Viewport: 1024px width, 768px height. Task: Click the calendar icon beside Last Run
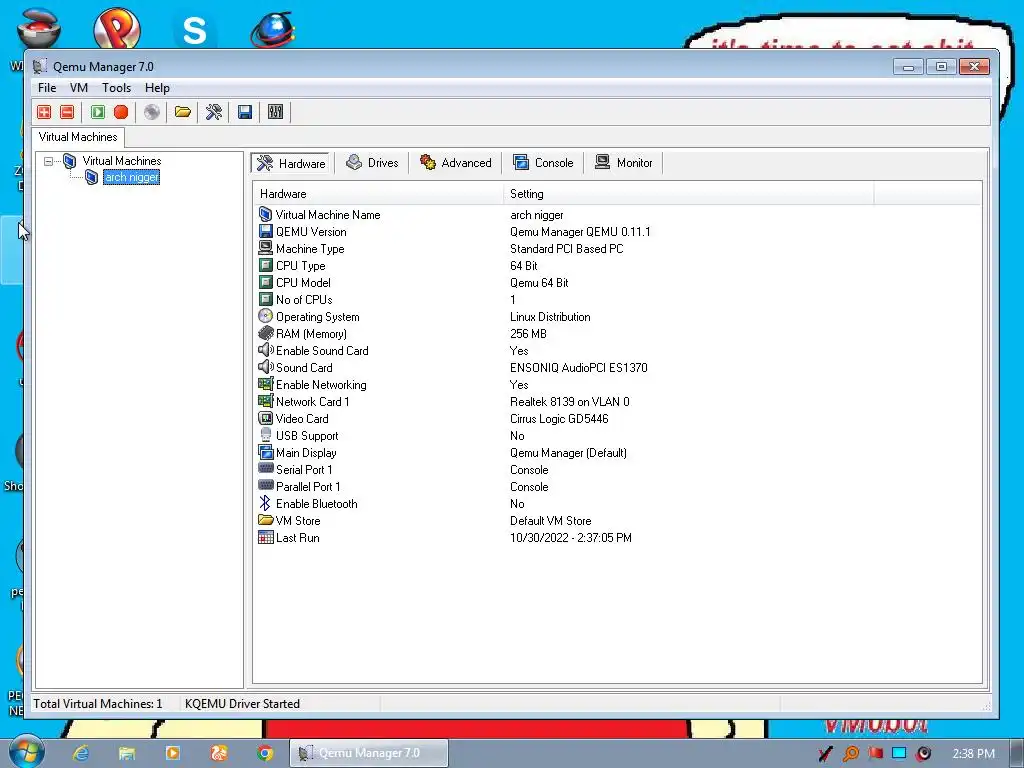click(265, 537)
